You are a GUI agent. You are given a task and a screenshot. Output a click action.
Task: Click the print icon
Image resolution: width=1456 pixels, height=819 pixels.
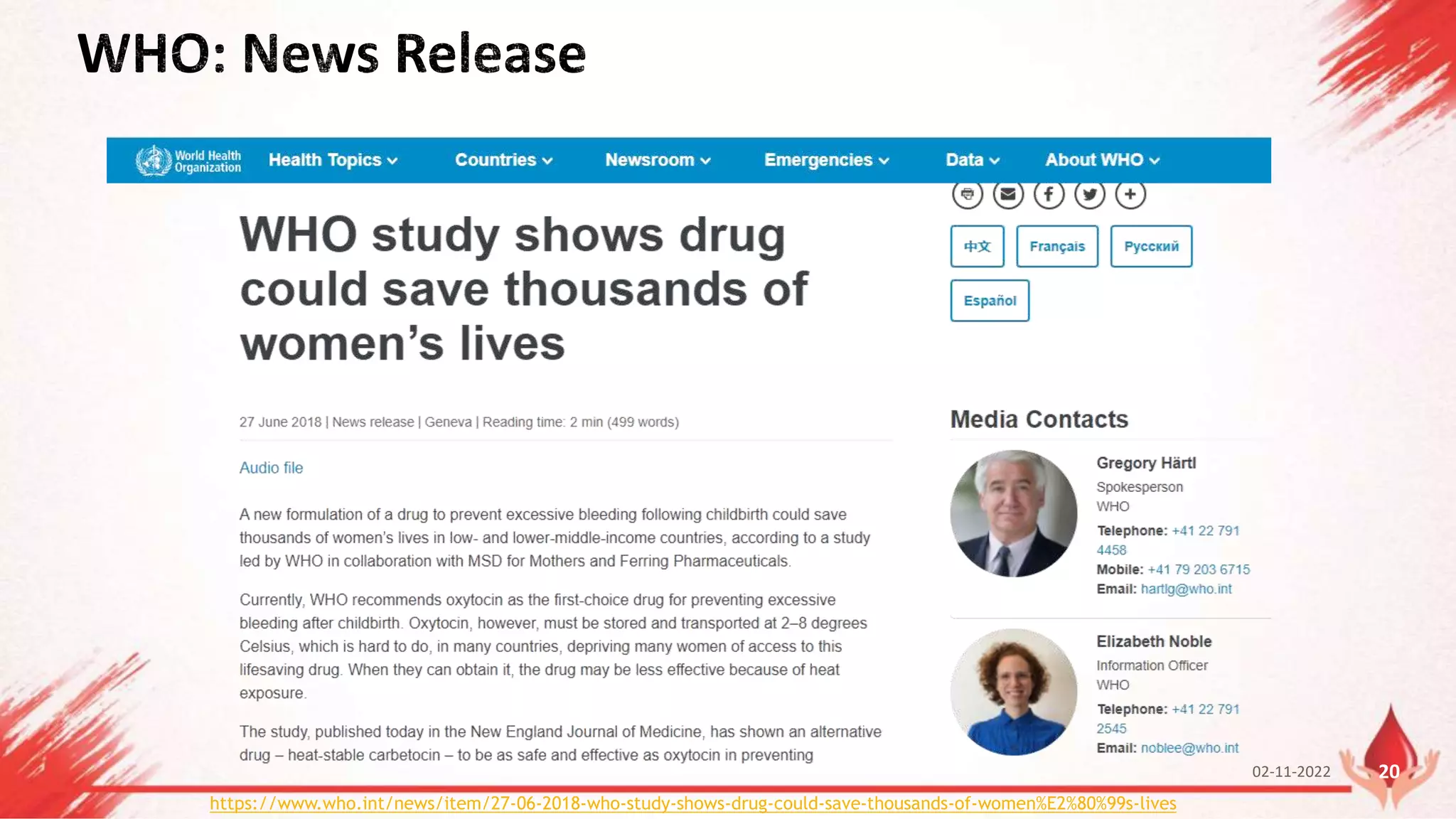coord(967,194)
